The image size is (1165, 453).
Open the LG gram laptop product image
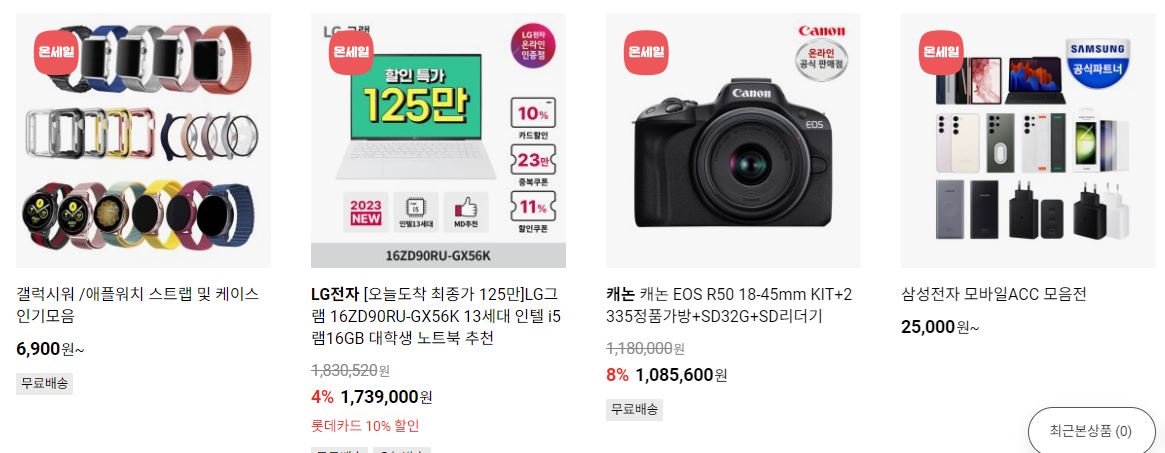click(438, 140)
